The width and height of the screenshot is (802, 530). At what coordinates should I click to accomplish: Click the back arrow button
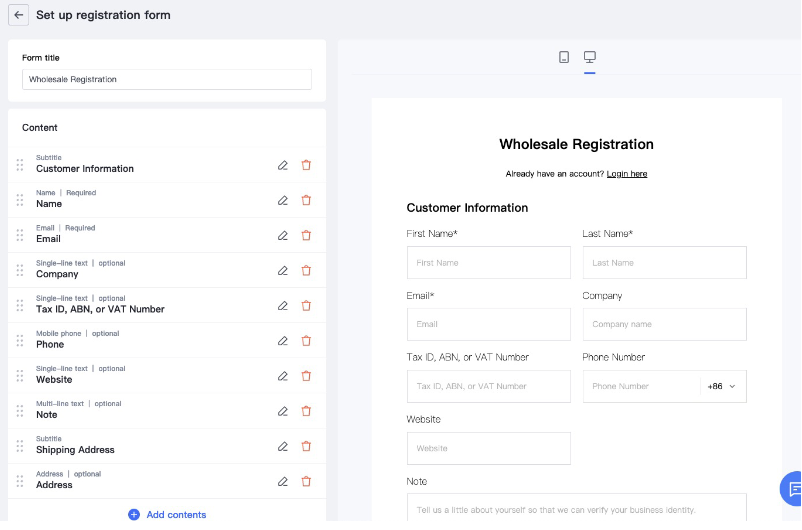click(18, 15)
